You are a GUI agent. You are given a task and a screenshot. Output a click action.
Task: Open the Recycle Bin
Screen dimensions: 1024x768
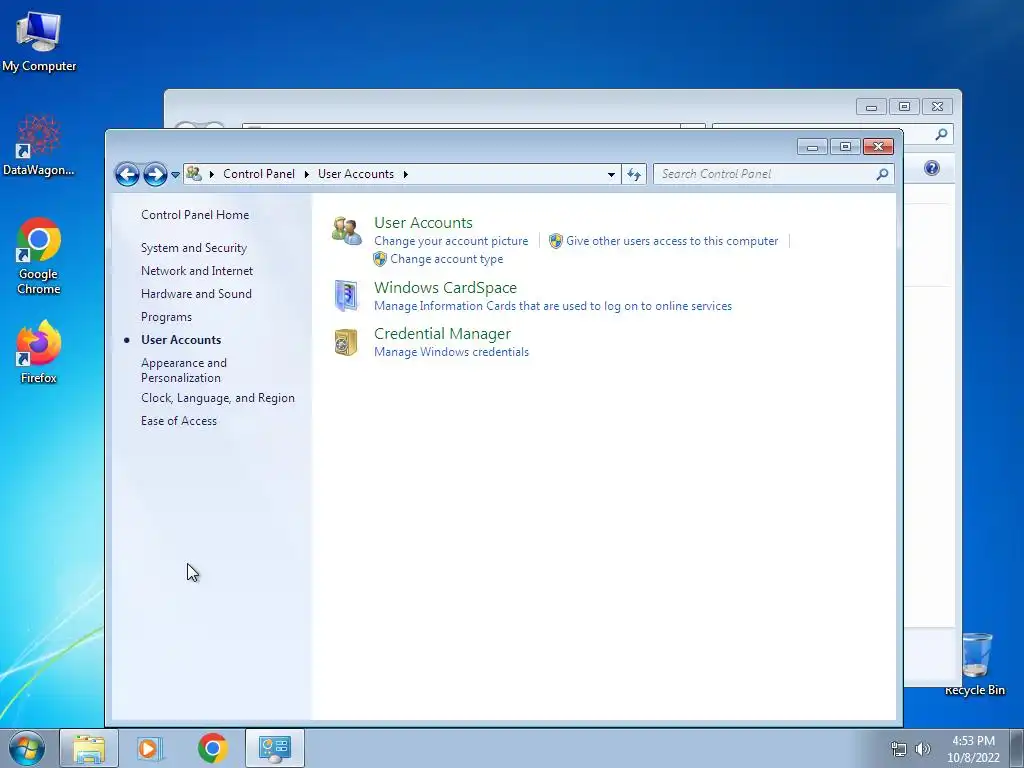[x=976, y=664]
